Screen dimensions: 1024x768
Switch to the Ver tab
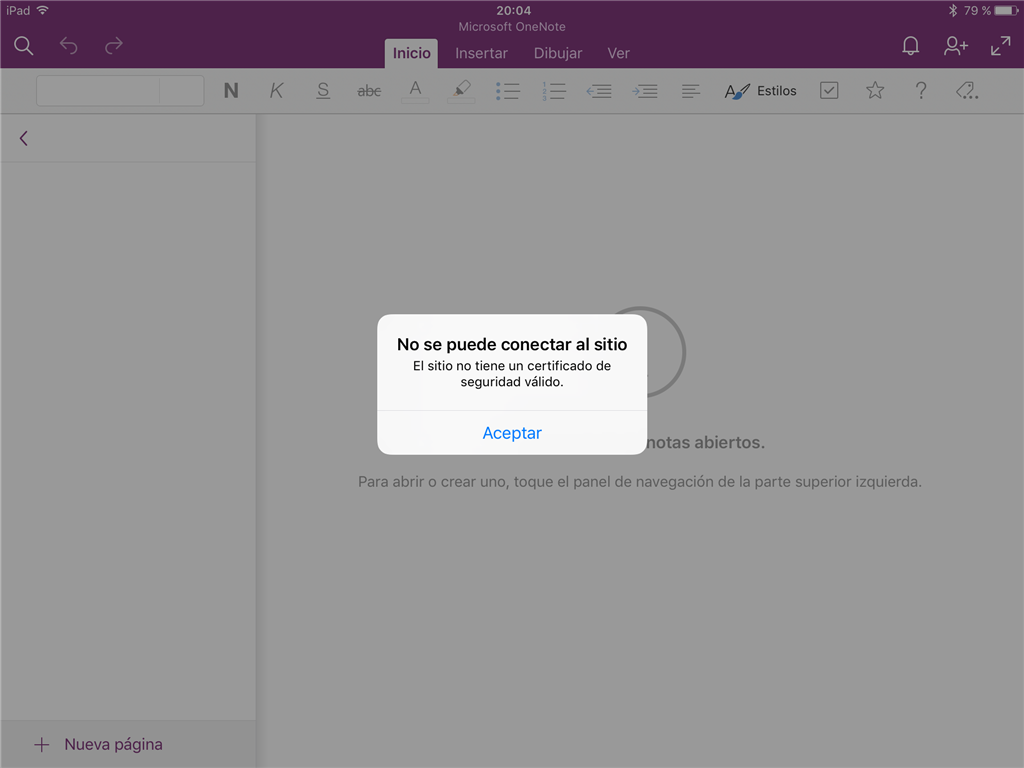pos(618,54)
